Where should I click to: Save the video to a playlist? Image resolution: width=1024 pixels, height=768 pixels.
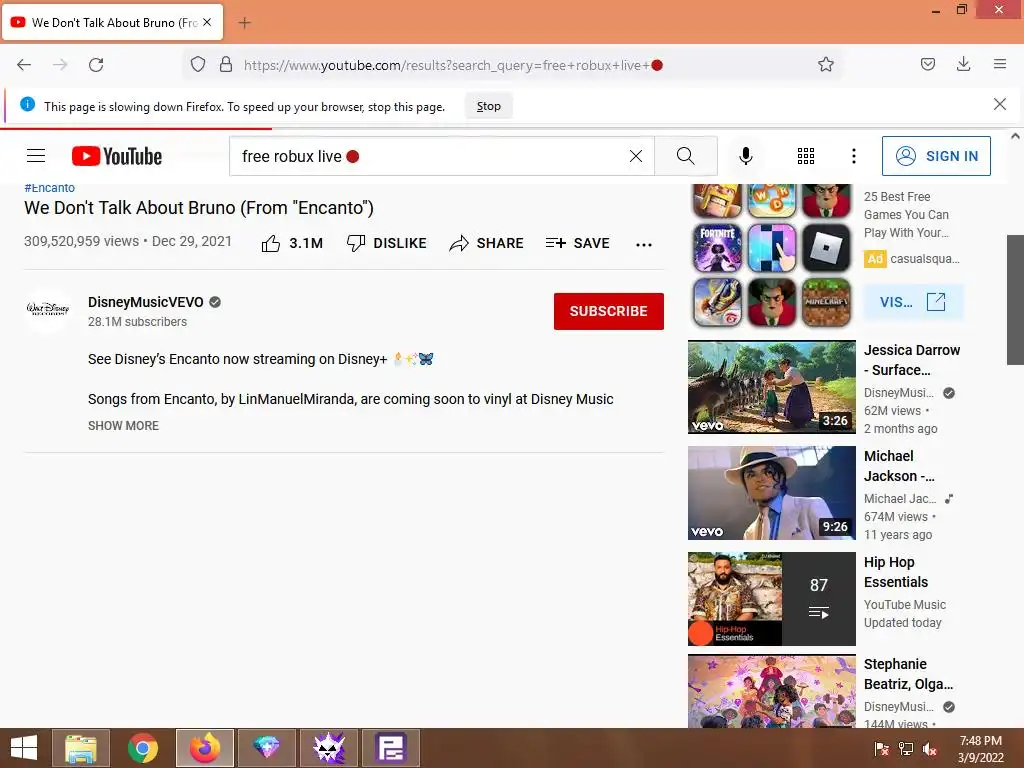(577, 244)
